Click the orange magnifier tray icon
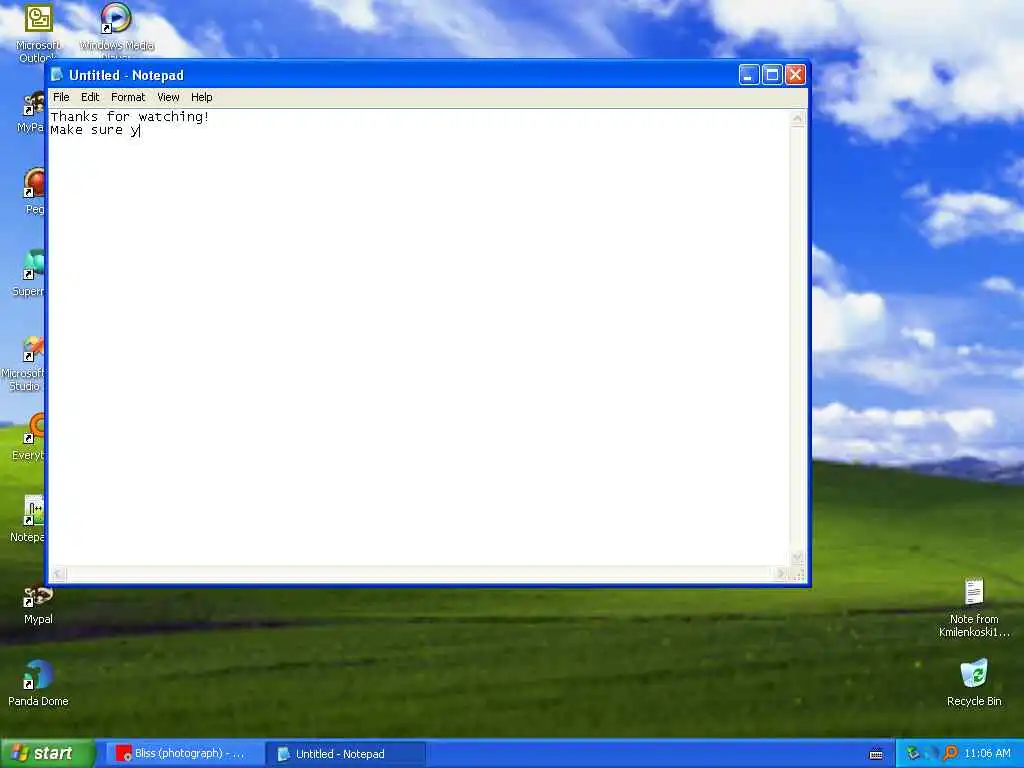 click(x=950, y=754)
